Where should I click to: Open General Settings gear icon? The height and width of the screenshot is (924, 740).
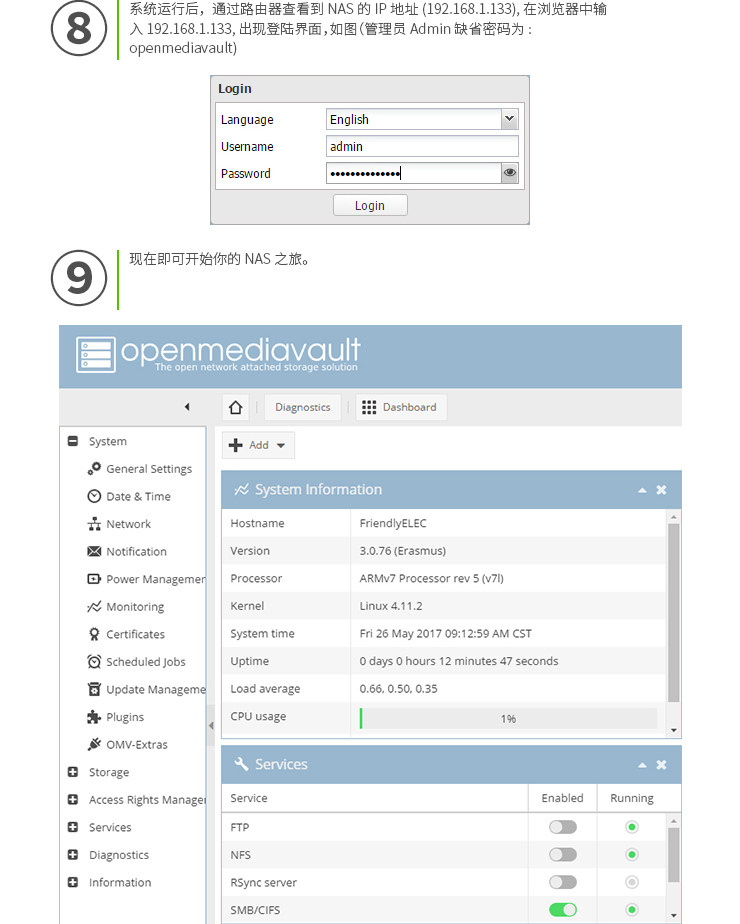click(x=94, y=468)
